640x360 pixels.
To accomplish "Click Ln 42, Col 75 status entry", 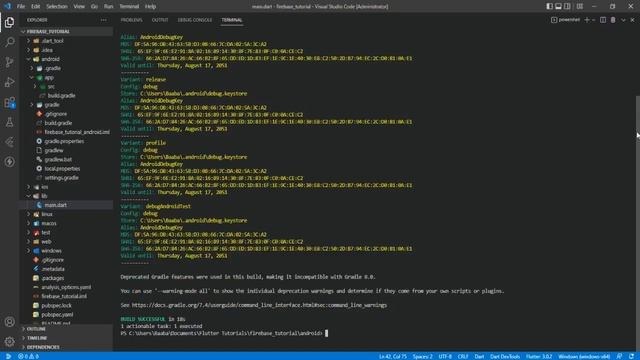I will pos(393,356).
